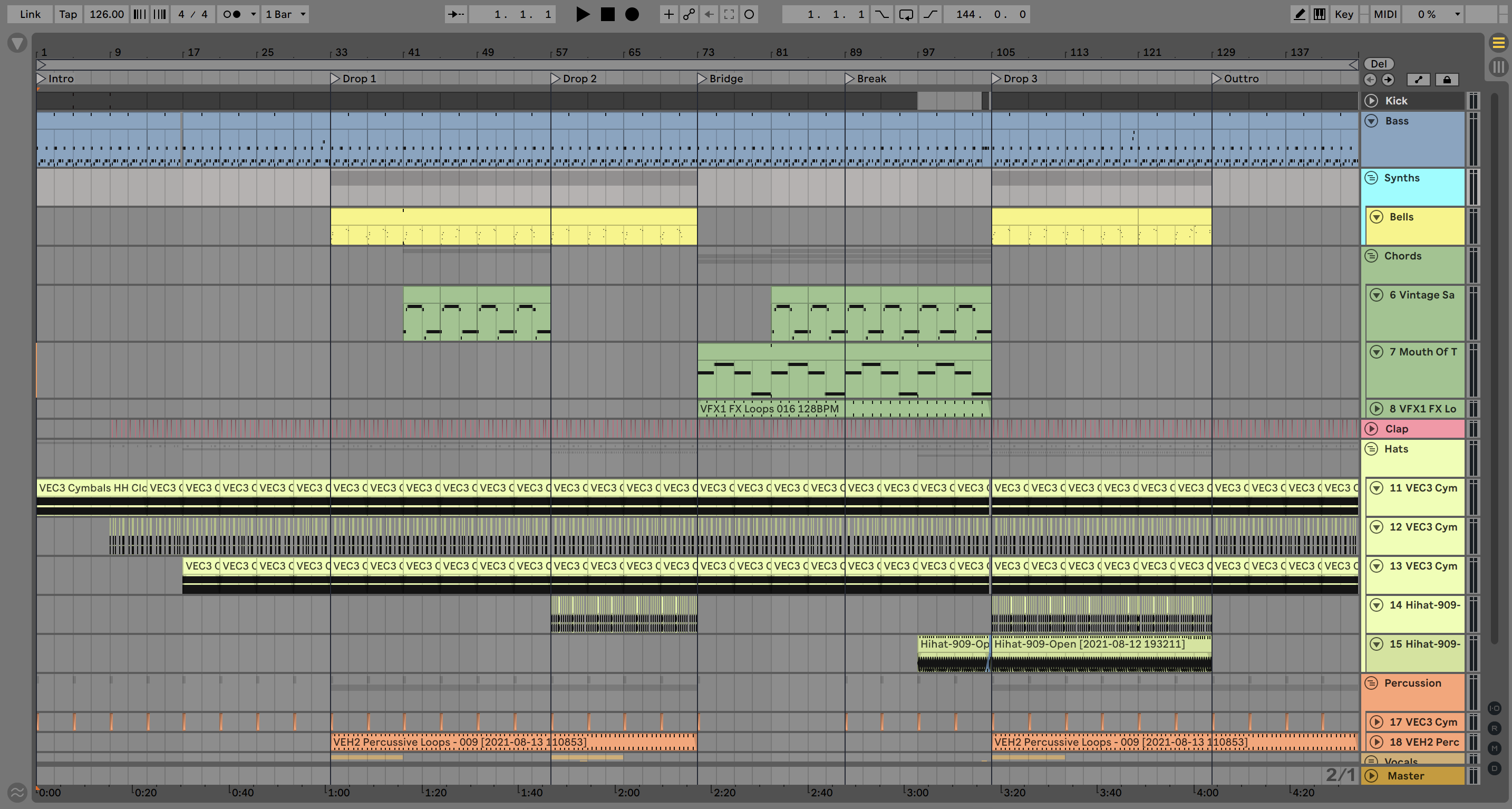Viewport: 1512px width, 809px height.
Task: Arm the Arrangement Record button
Action: (632, 14)
